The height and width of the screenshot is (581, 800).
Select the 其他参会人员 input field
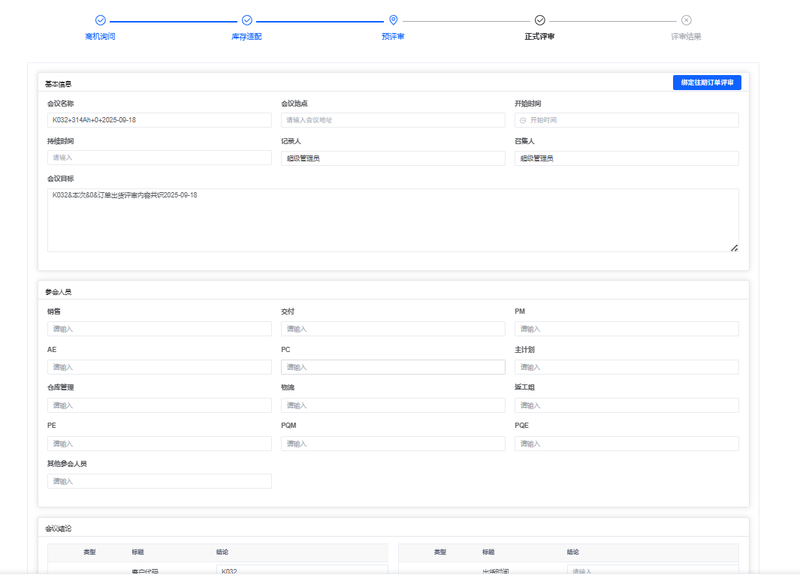pos(159,482)
